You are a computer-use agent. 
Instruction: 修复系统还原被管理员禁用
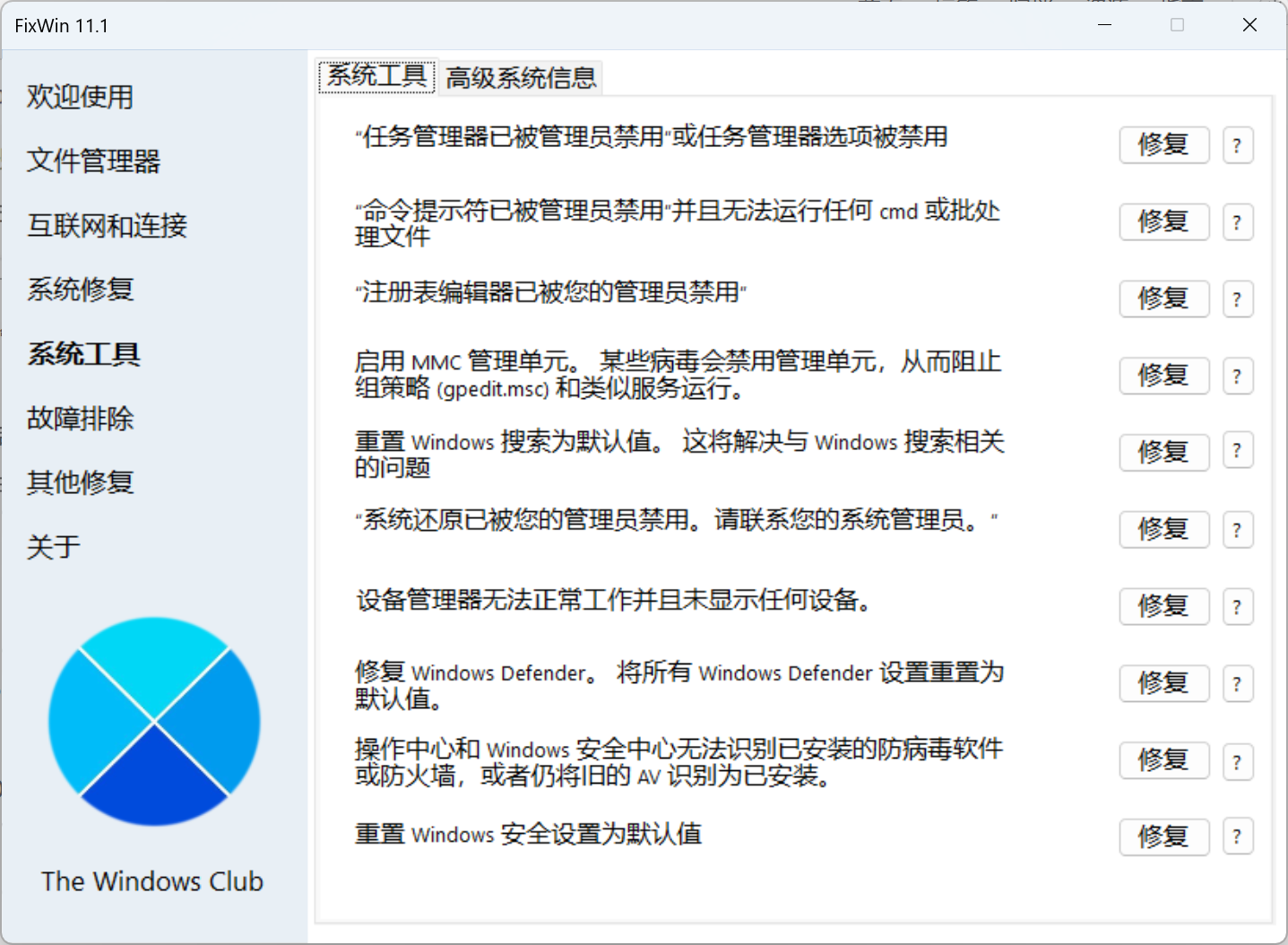(x=1163, y=530)
